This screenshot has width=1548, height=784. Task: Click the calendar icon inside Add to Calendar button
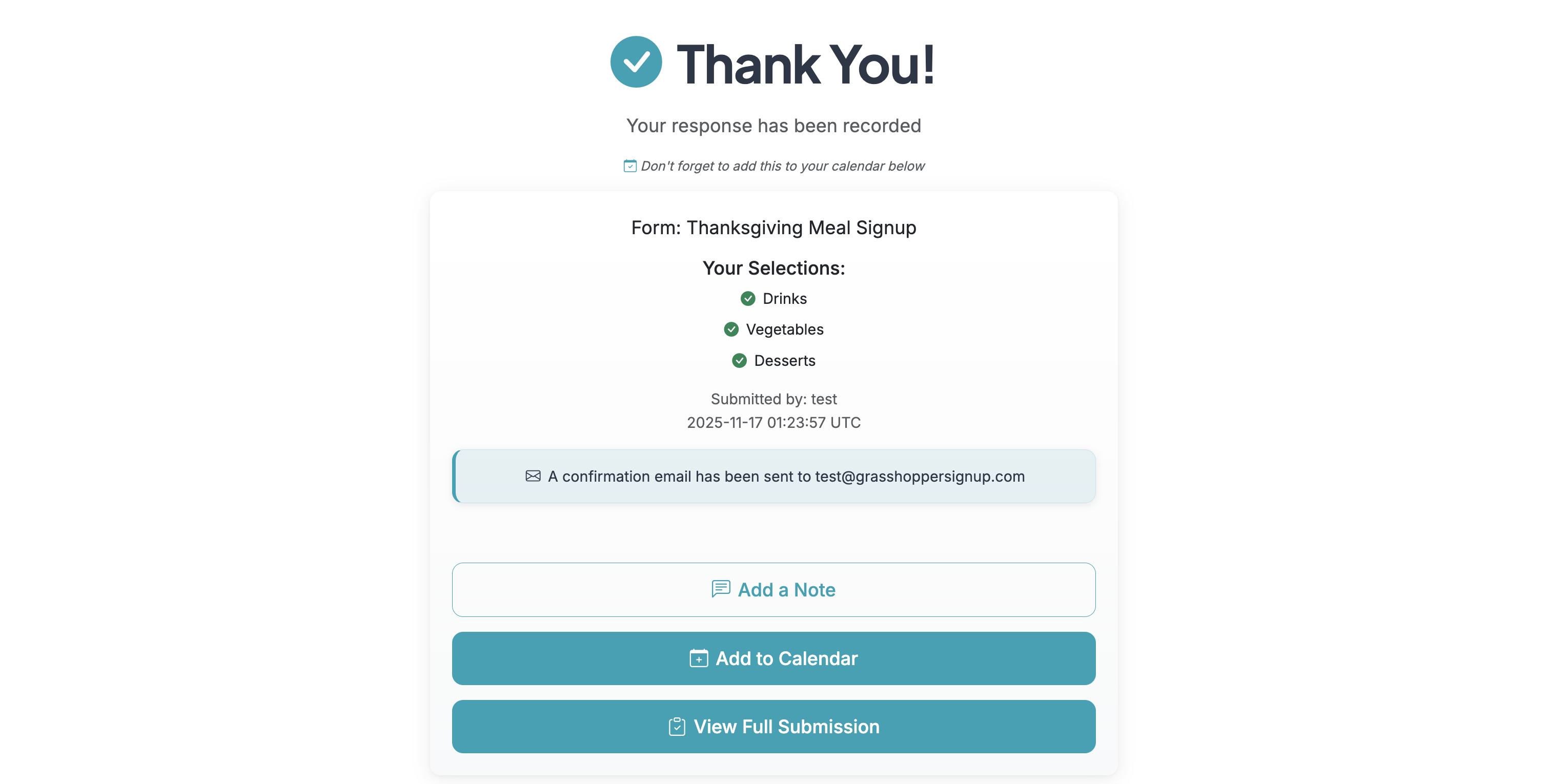698,658
